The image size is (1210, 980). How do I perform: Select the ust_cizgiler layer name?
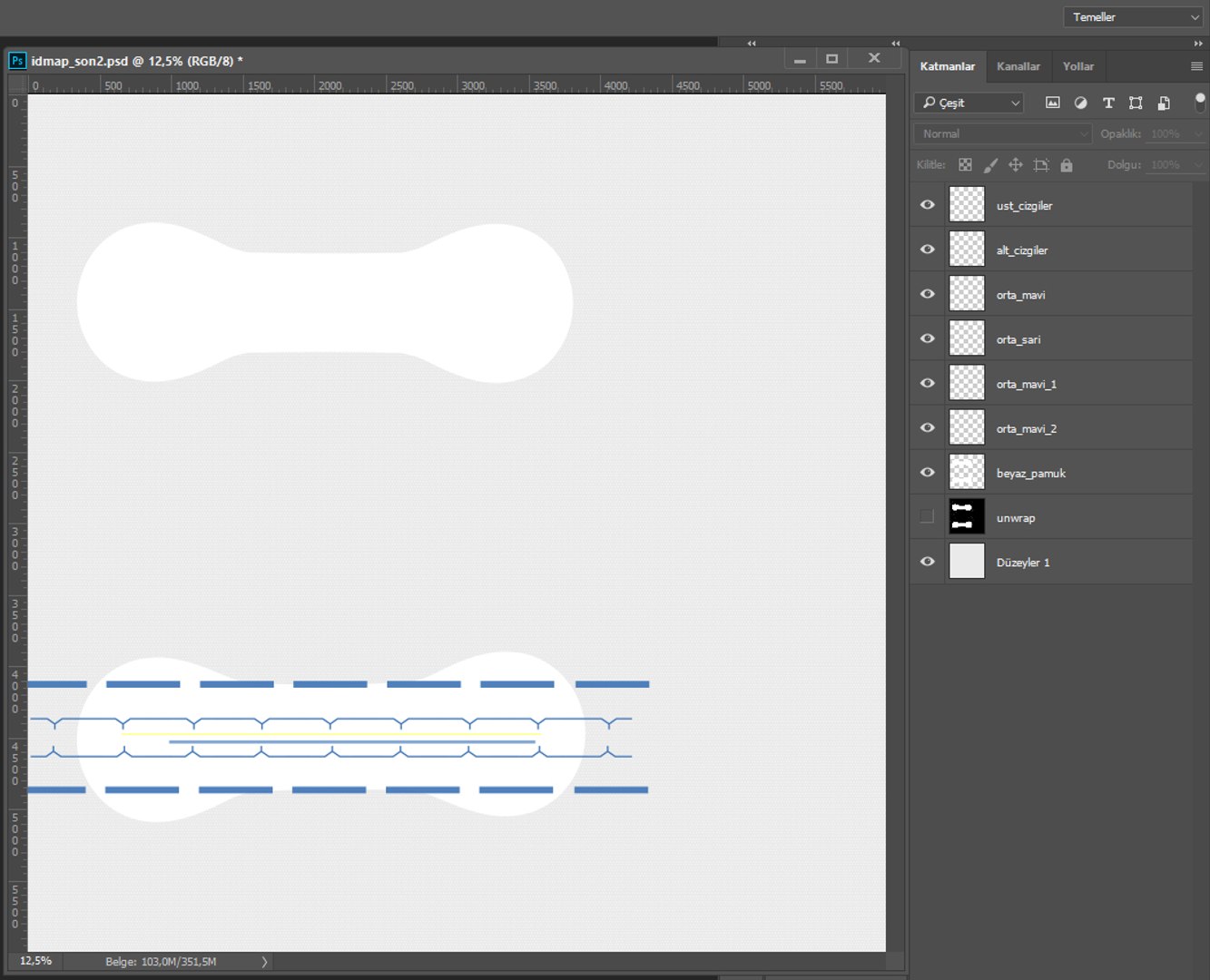click(x=1024, y=206)
